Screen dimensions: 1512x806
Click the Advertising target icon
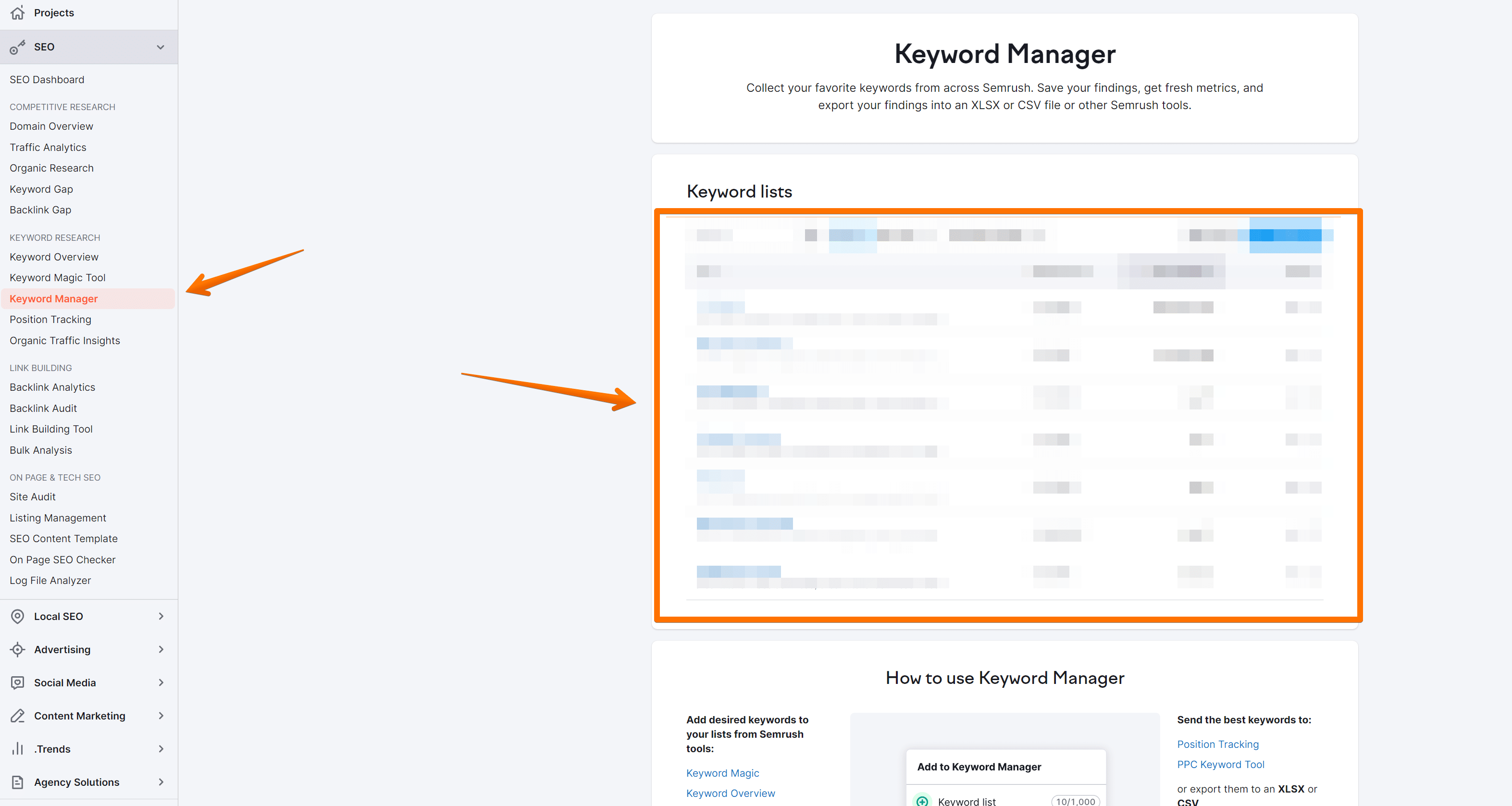coord(18,649)
